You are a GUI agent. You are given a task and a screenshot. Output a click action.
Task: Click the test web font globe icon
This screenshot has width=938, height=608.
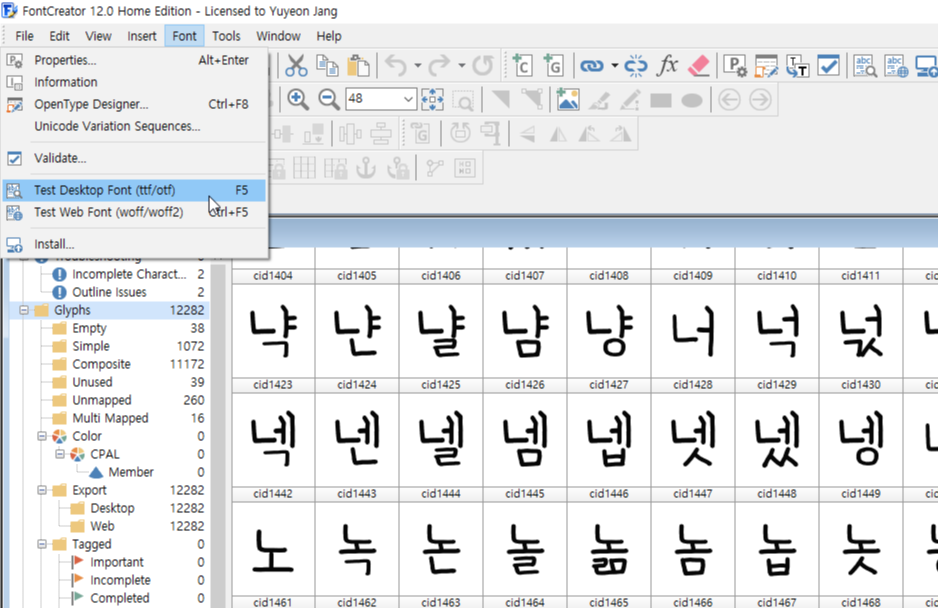tap(897, 66)
